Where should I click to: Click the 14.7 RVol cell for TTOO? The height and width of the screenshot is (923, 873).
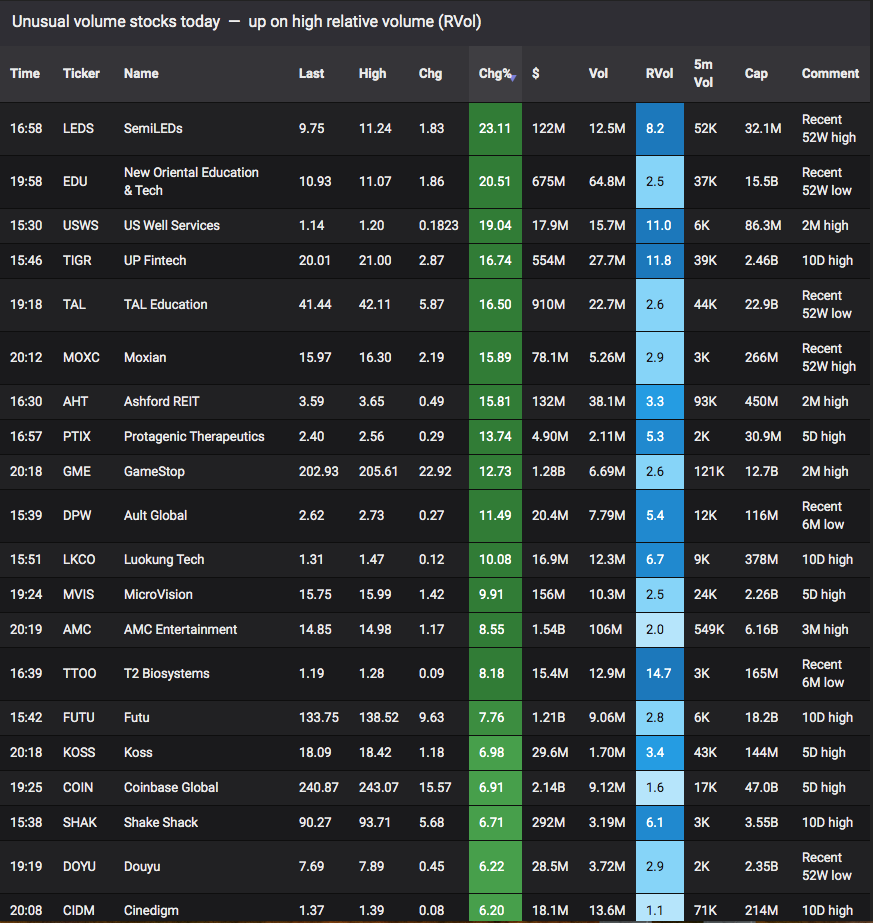click(659, 673)
